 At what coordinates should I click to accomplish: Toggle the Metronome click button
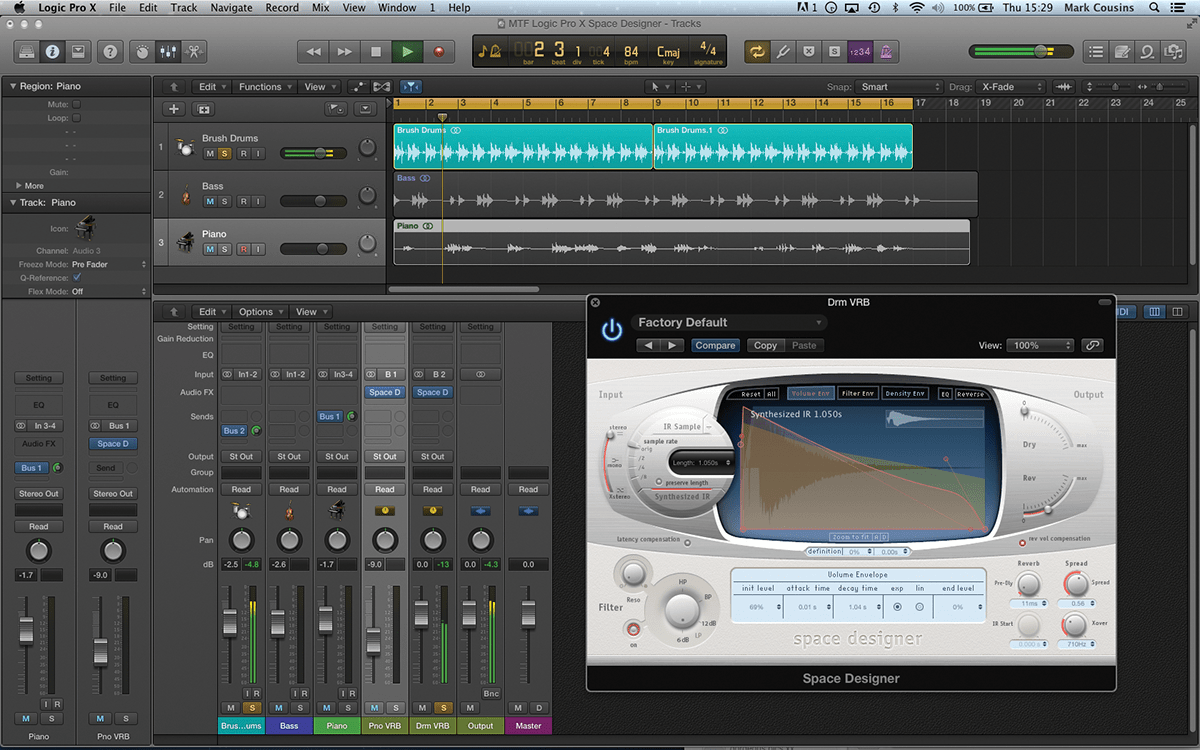pos(886,51)
